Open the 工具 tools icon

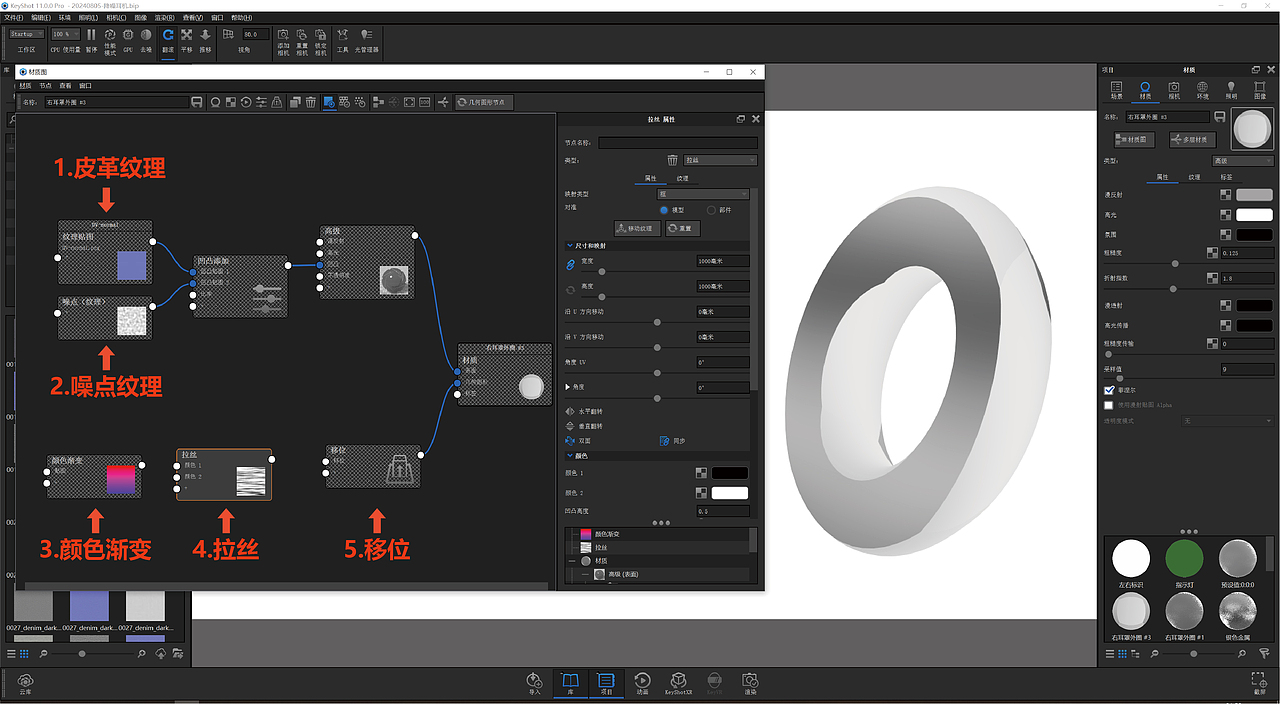pyautogui.click(x=343, y=35)
